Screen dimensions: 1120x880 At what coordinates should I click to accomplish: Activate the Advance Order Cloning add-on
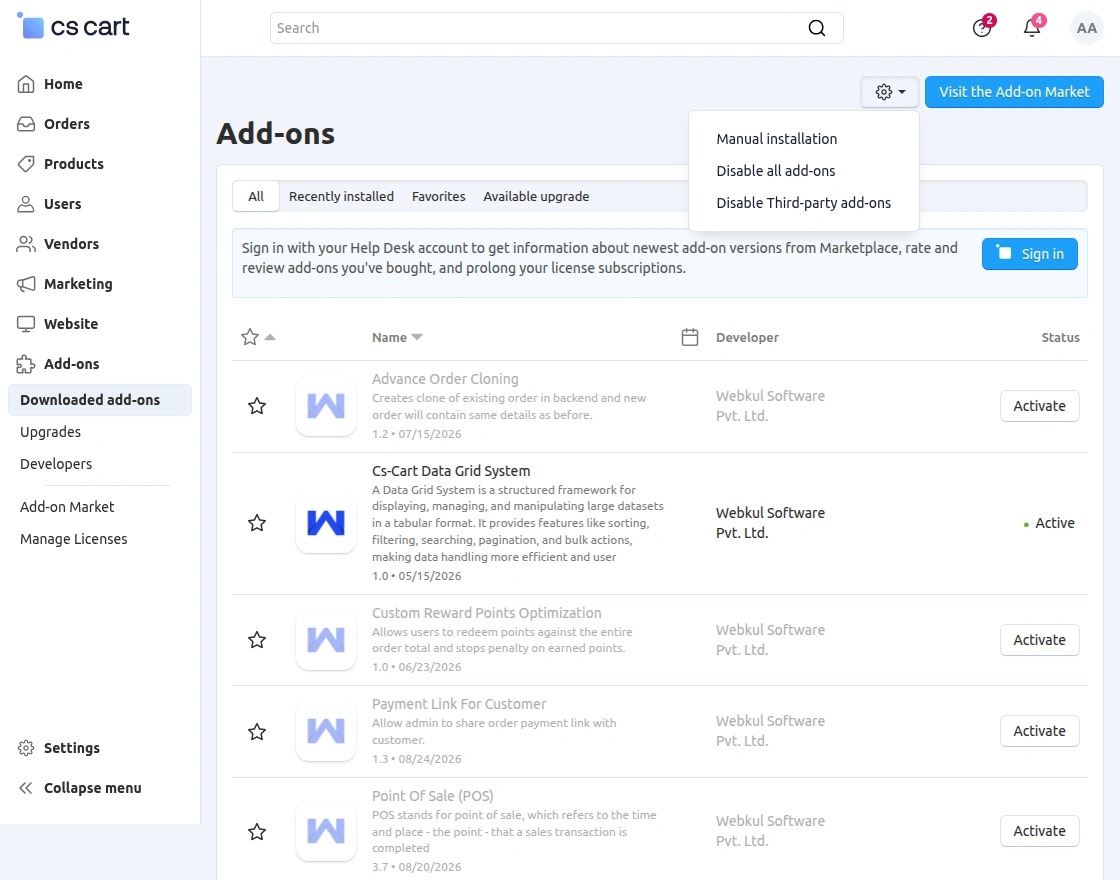1039,406
